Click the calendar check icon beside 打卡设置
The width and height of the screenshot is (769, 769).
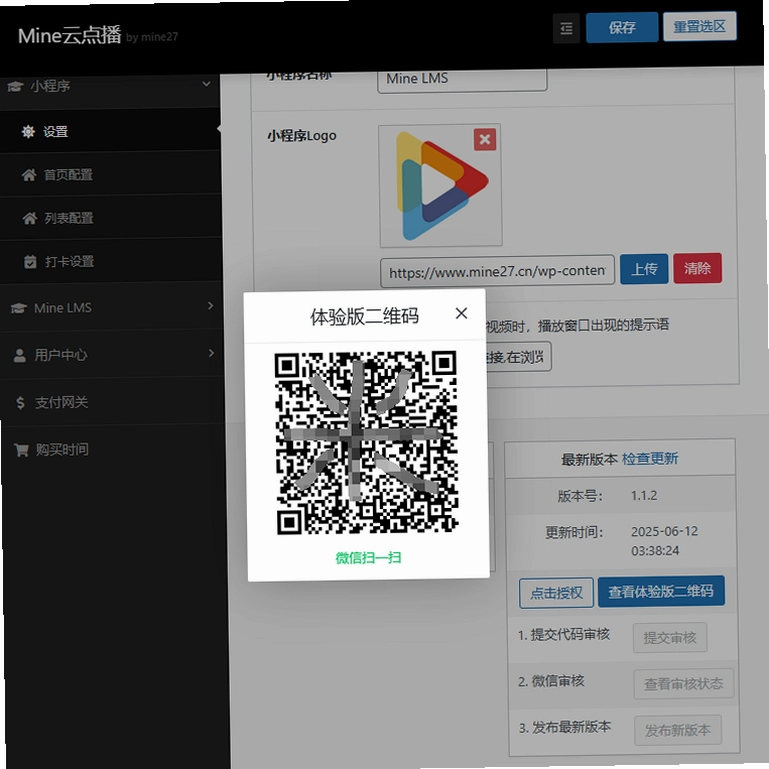pos(30,262)
